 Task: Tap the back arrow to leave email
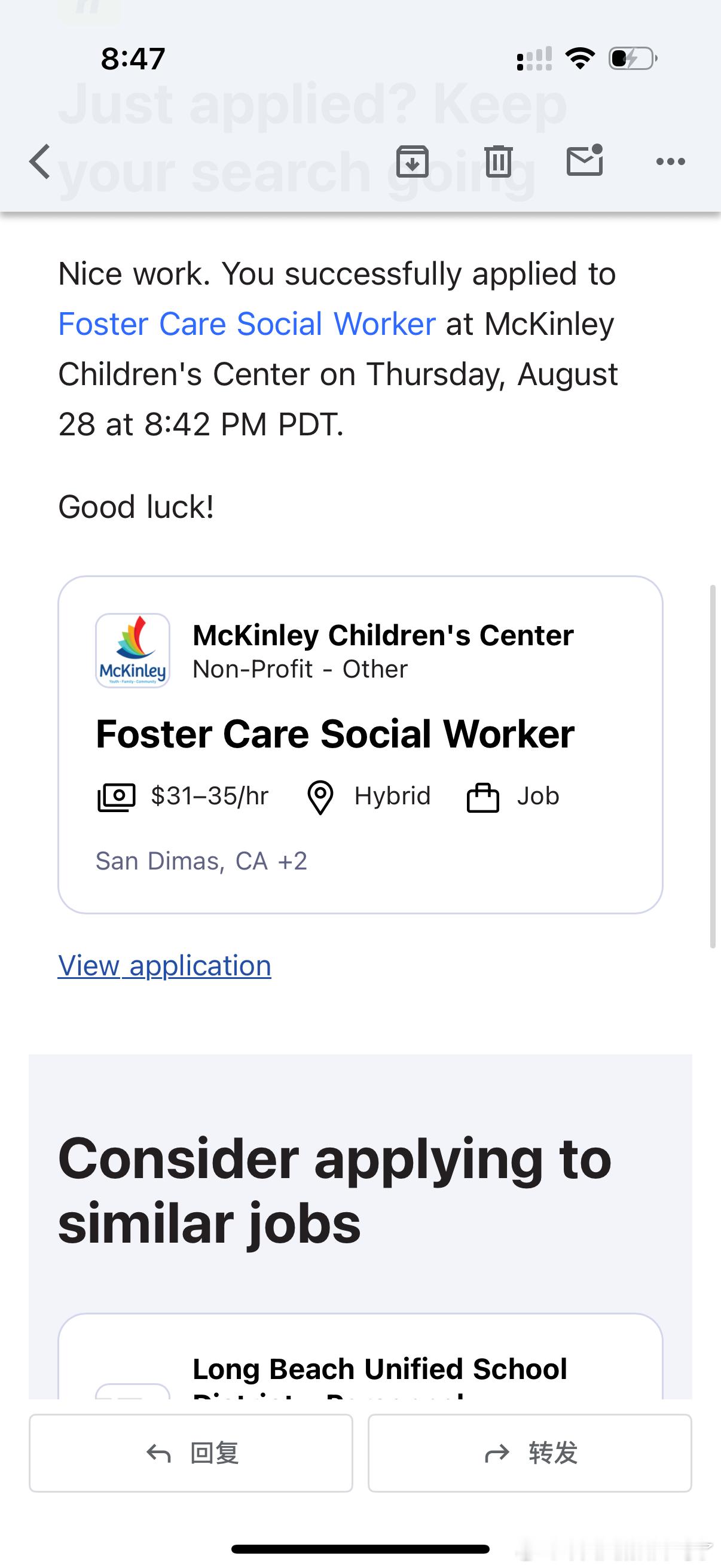tap(39, 162)
